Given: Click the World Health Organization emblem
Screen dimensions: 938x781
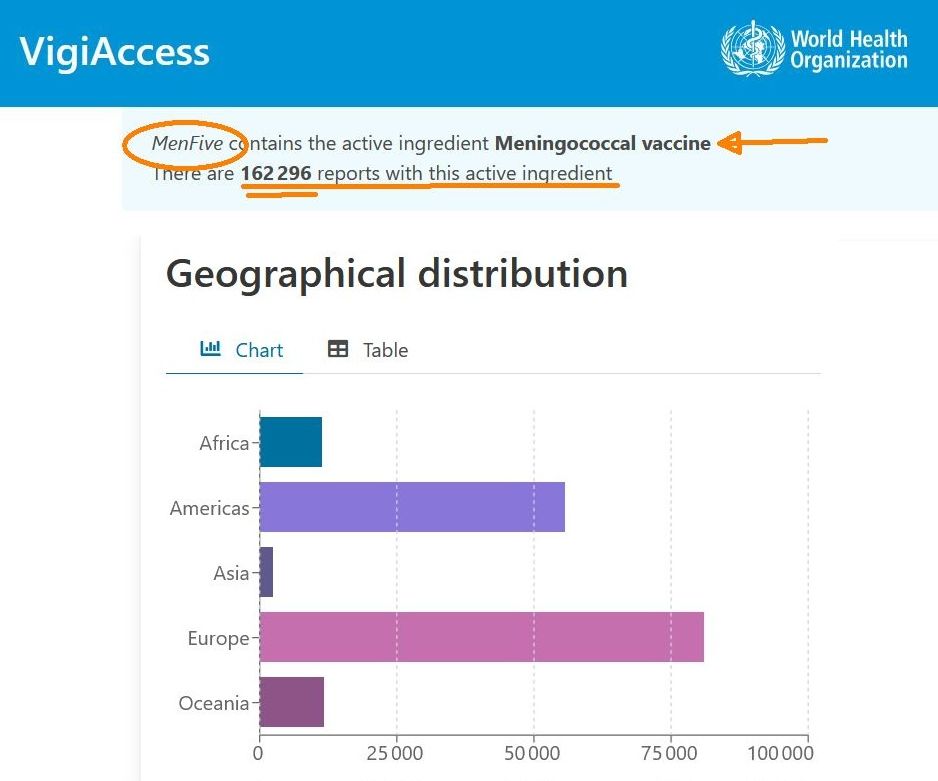Looking at the screenshot, I should 753,48.
